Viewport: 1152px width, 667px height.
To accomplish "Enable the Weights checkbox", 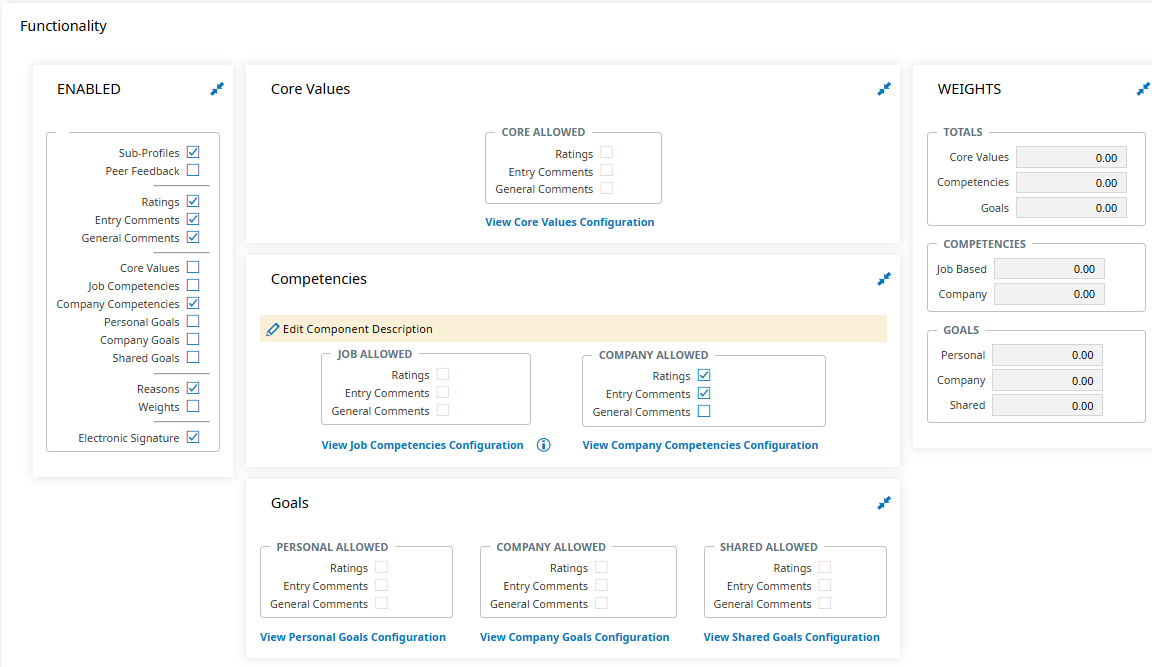I will (193, 406).
